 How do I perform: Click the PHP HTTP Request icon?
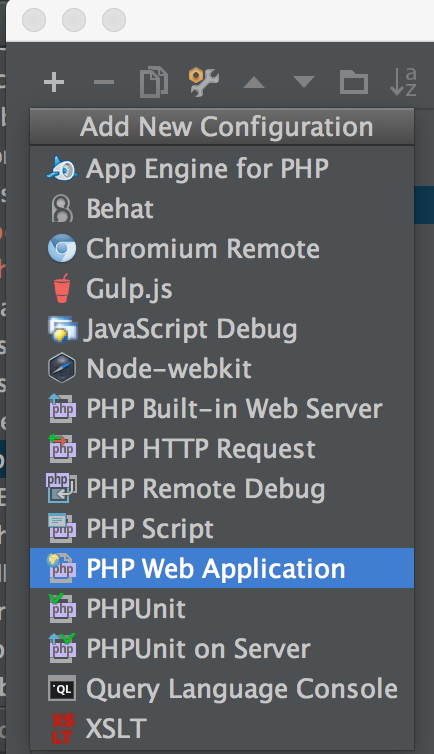pyautogui.click(x=62, y=448)
